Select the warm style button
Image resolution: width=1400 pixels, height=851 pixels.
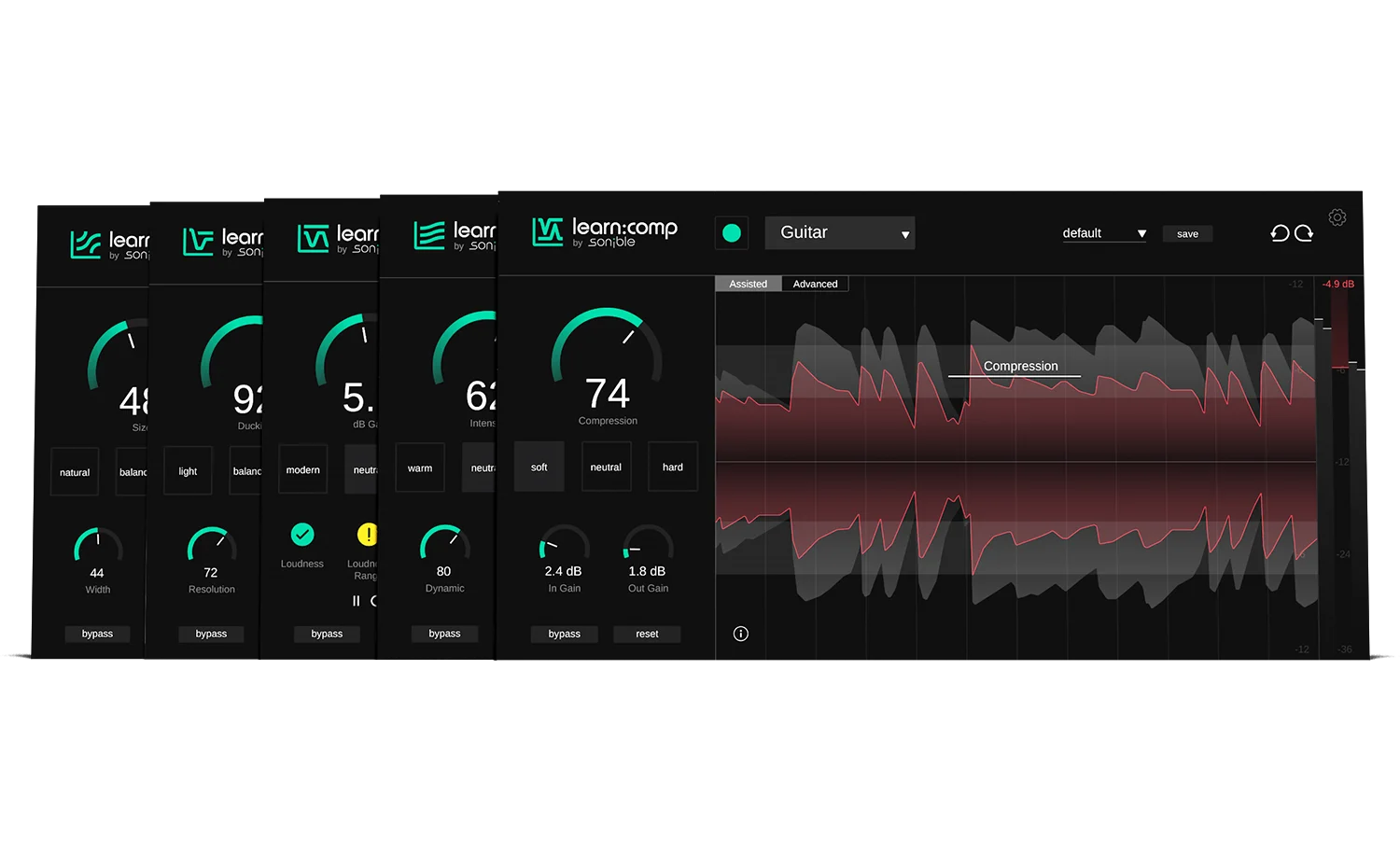[x=420, y=467]
